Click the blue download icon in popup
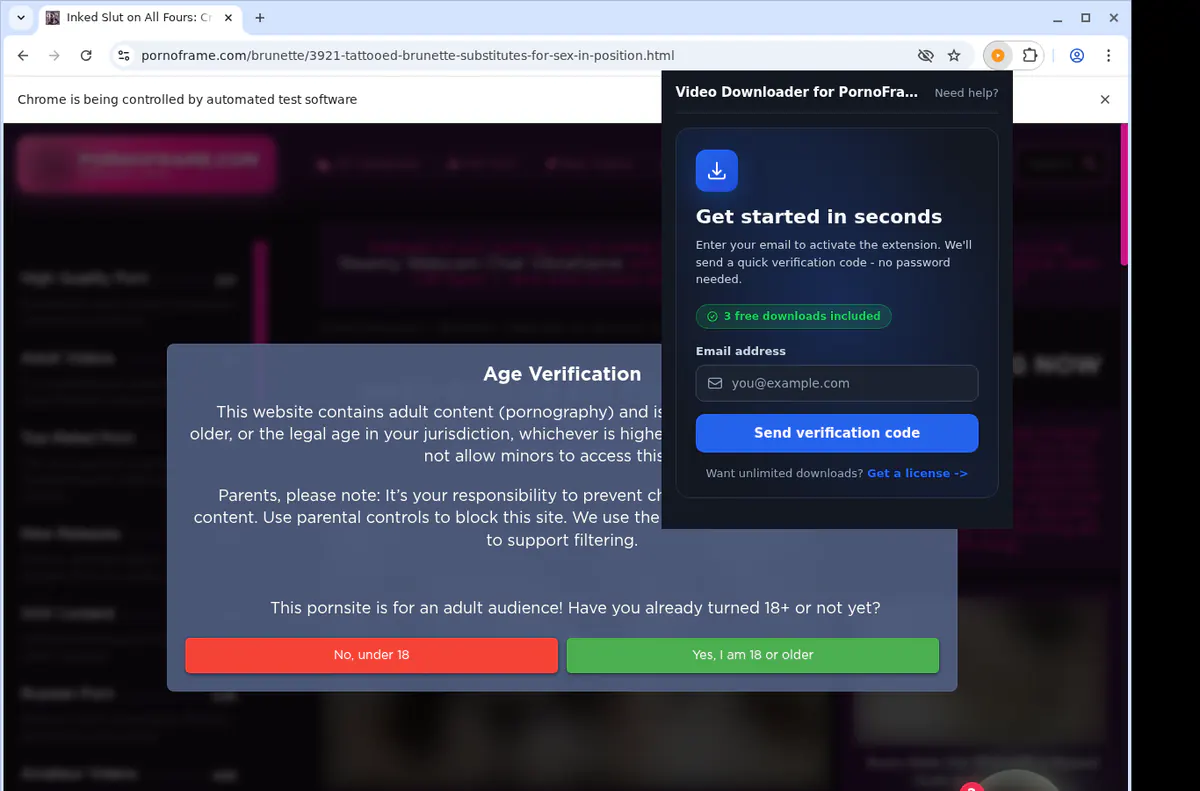Image resolution: width=1200 pixels, height=791 pixels. click(717, 171)
